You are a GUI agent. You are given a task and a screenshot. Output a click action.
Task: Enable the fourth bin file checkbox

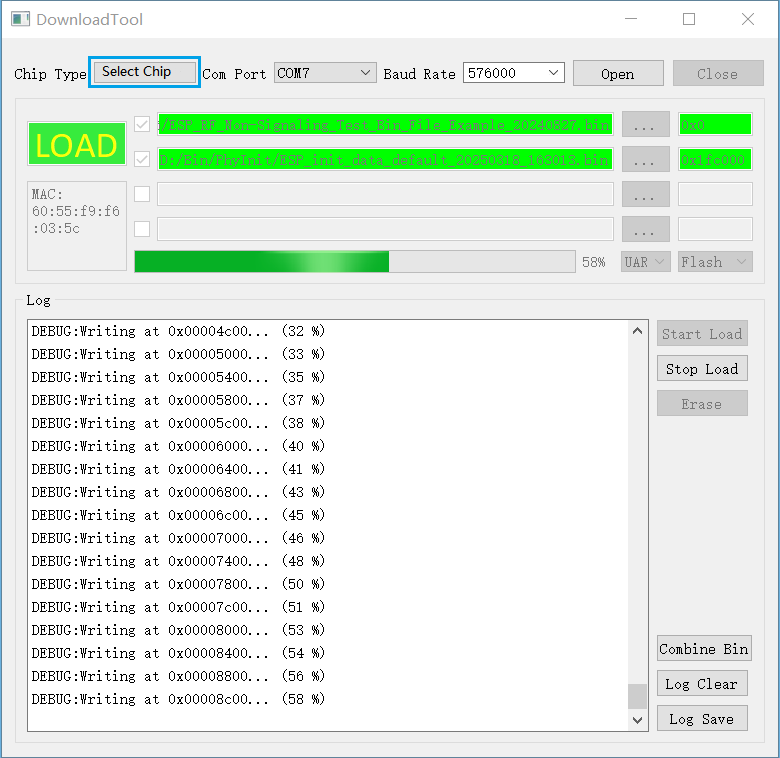pos(142,229)
